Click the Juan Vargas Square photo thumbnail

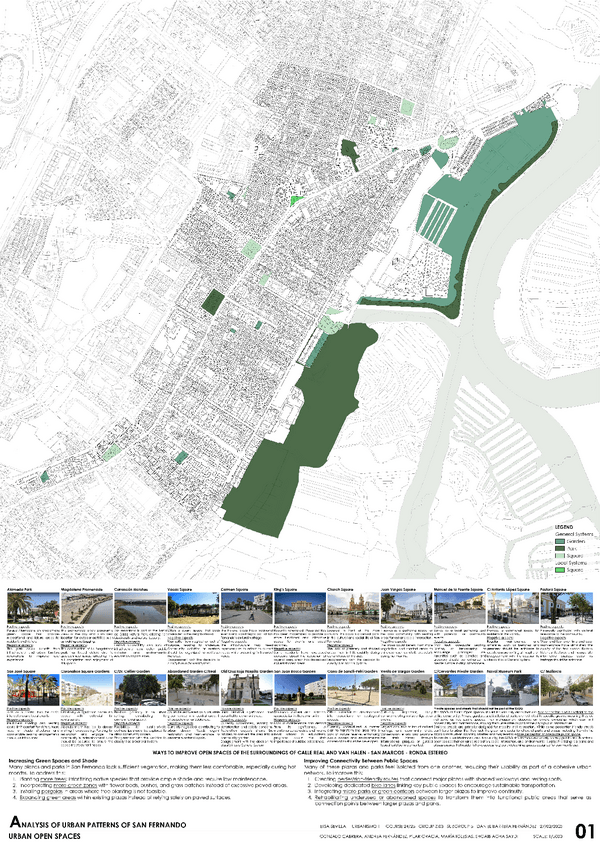pos(406,608)
